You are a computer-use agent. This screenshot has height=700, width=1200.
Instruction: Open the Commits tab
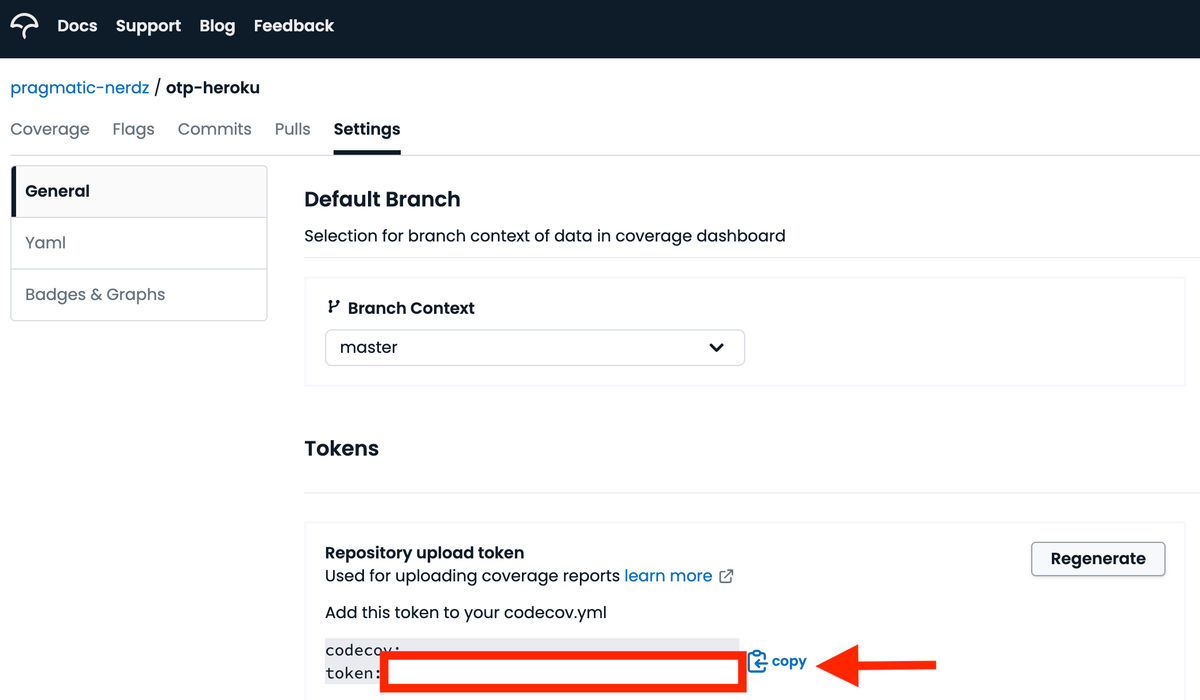(x=214, y=129)
